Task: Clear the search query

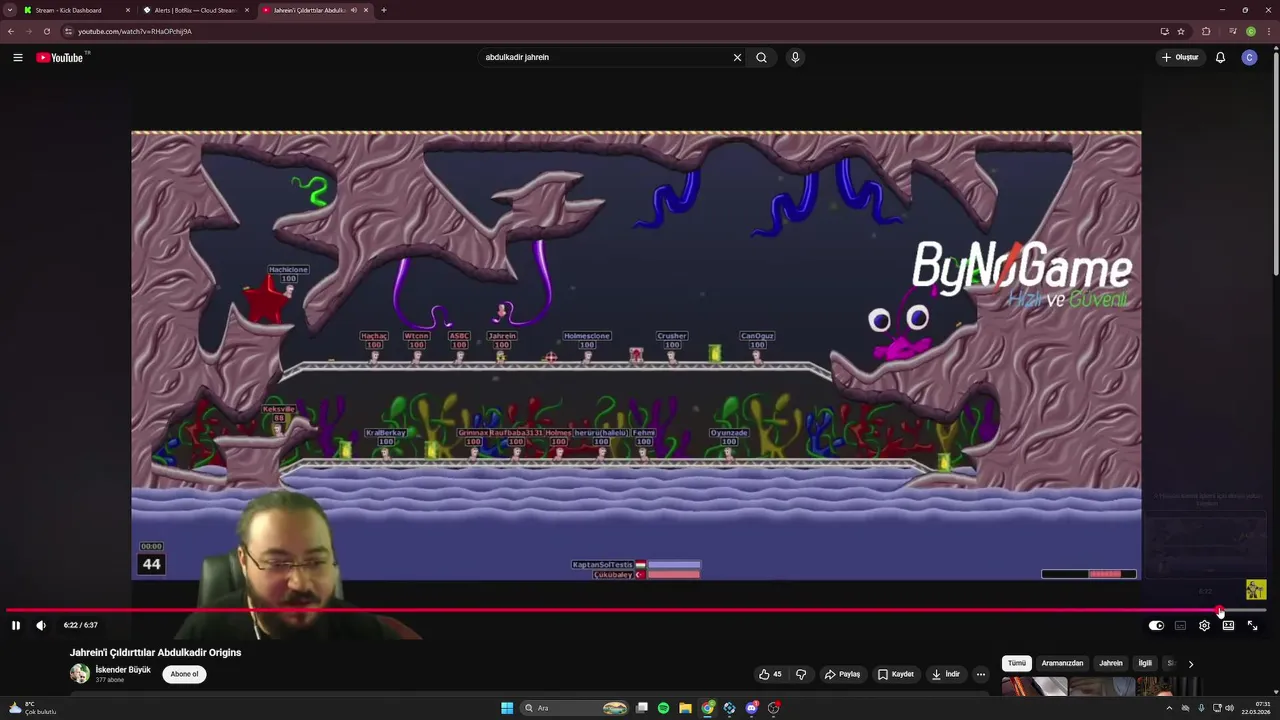Action: pyautogui.click(x=737, y=57)
